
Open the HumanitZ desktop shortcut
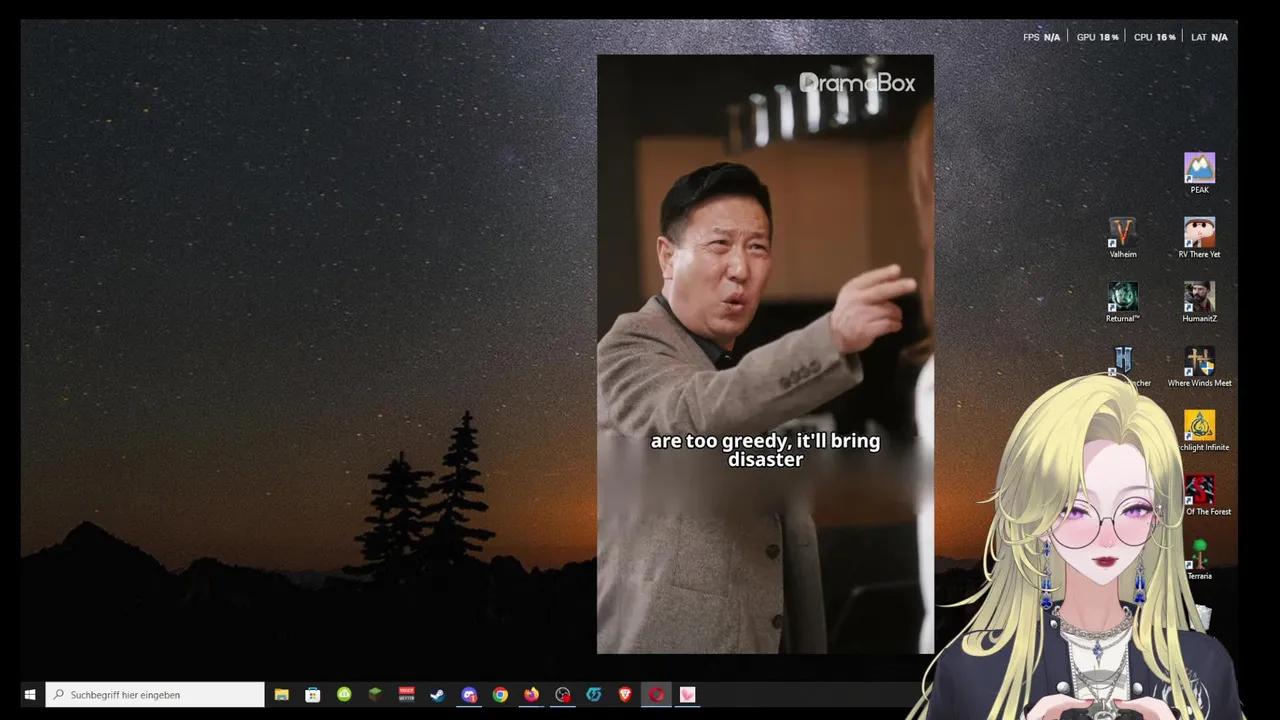1199,302
